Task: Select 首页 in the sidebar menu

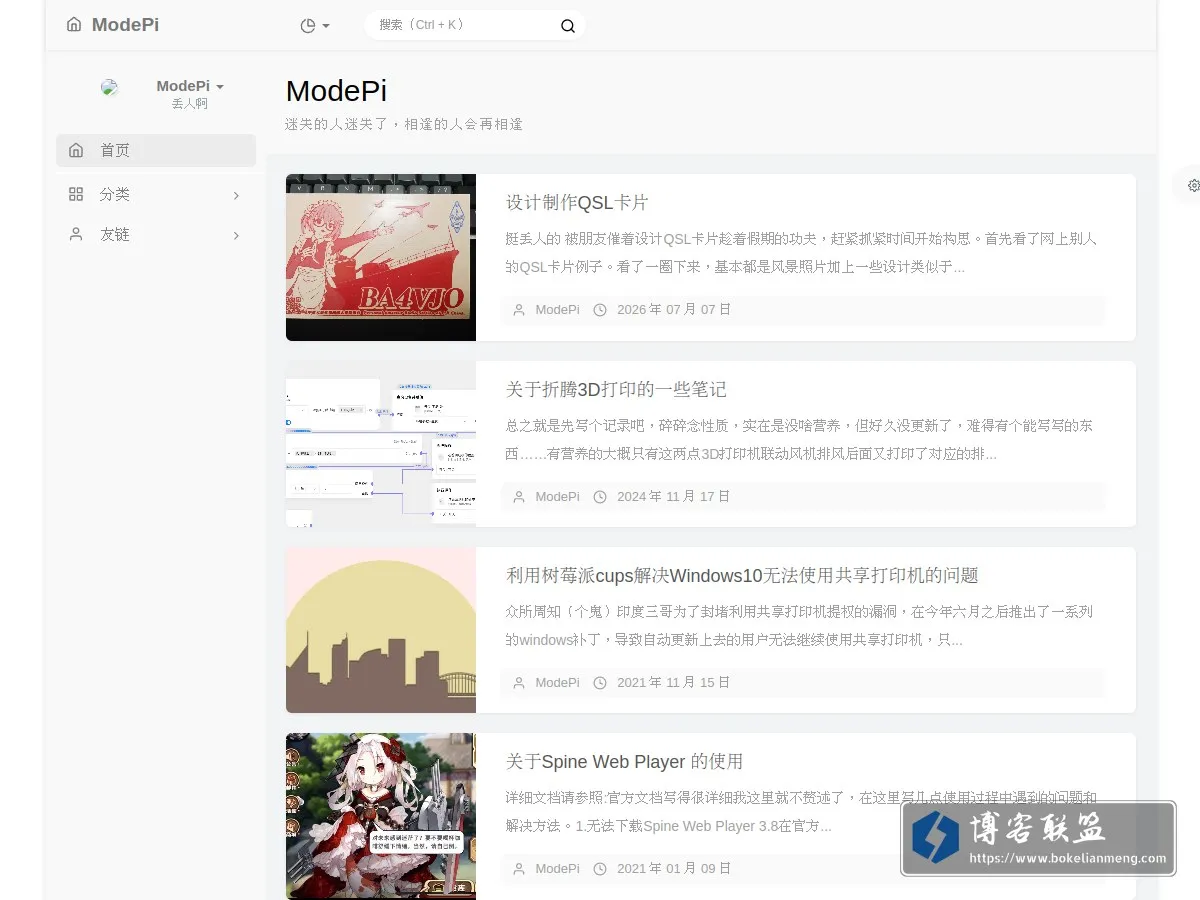Action: pyautogui.click(x=156, y=150)
